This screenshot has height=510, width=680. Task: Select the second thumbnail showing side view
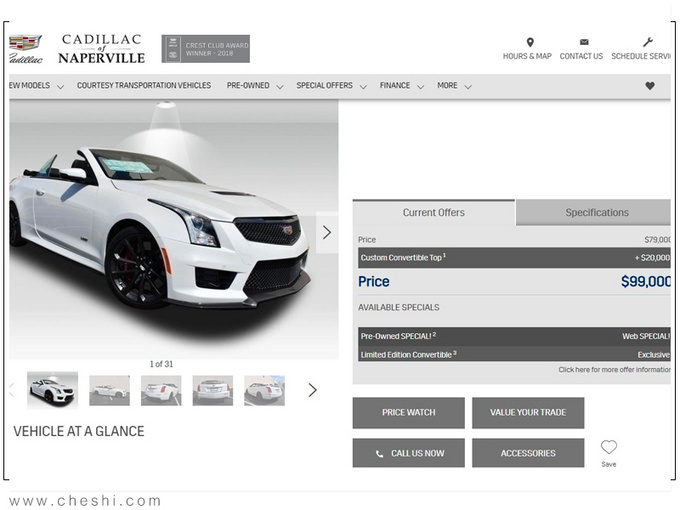(x=109, y=391)
